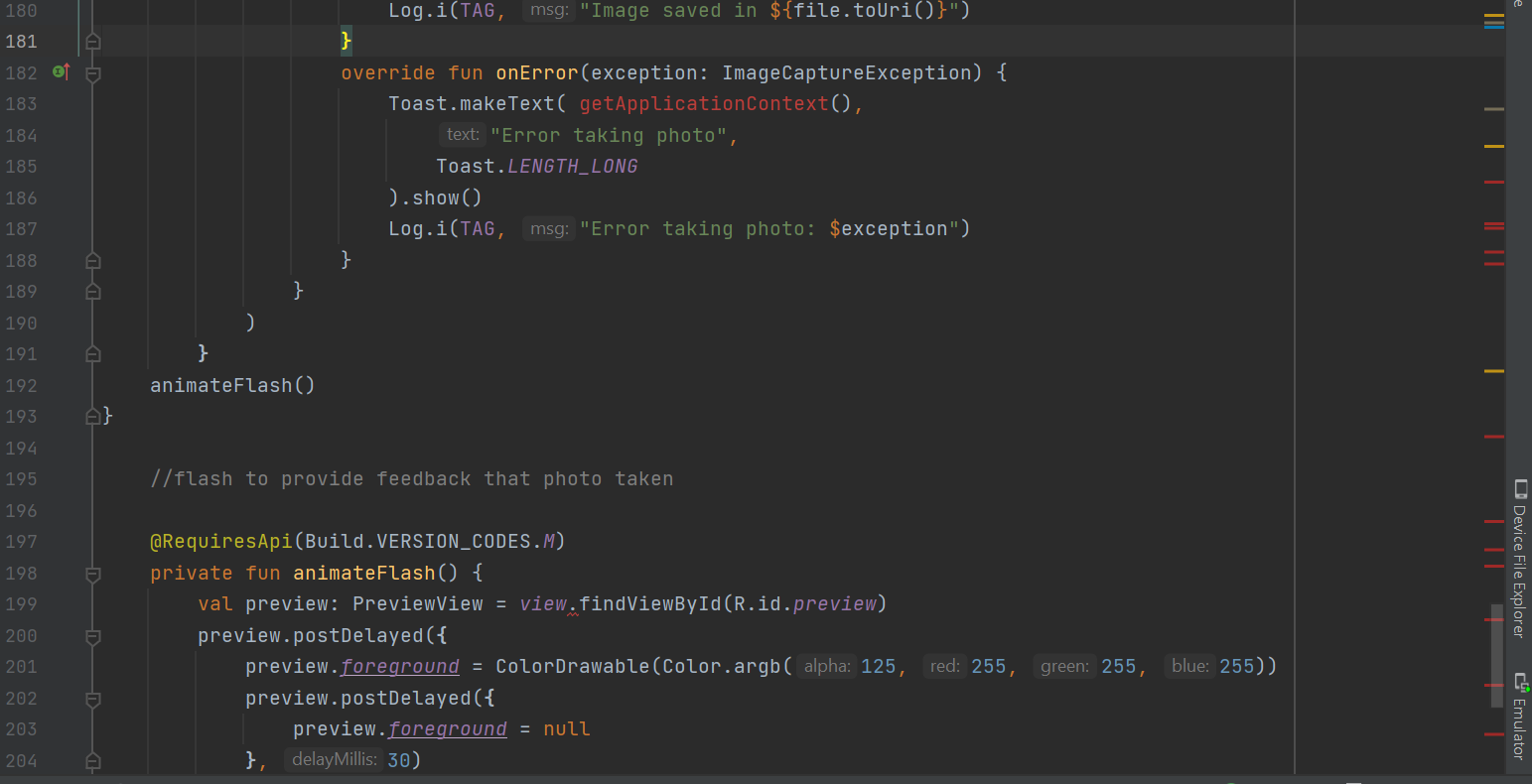This screenshot has width=1532, height=784.
Task: Toggle the fold marker at line 188
Action: (93, 260)
